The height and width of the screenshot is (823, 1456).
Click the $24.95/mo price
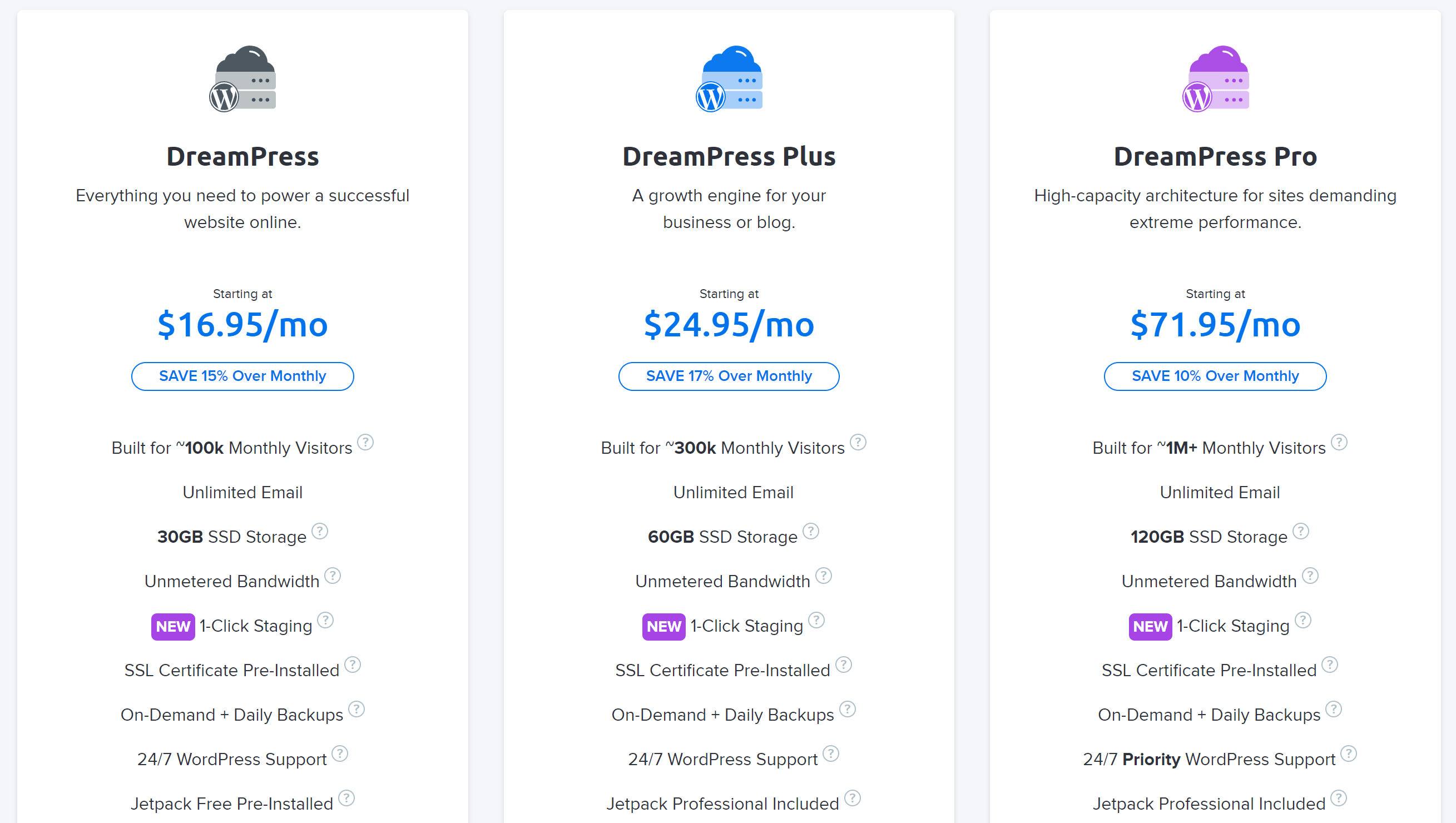click(x=729, y=325)
